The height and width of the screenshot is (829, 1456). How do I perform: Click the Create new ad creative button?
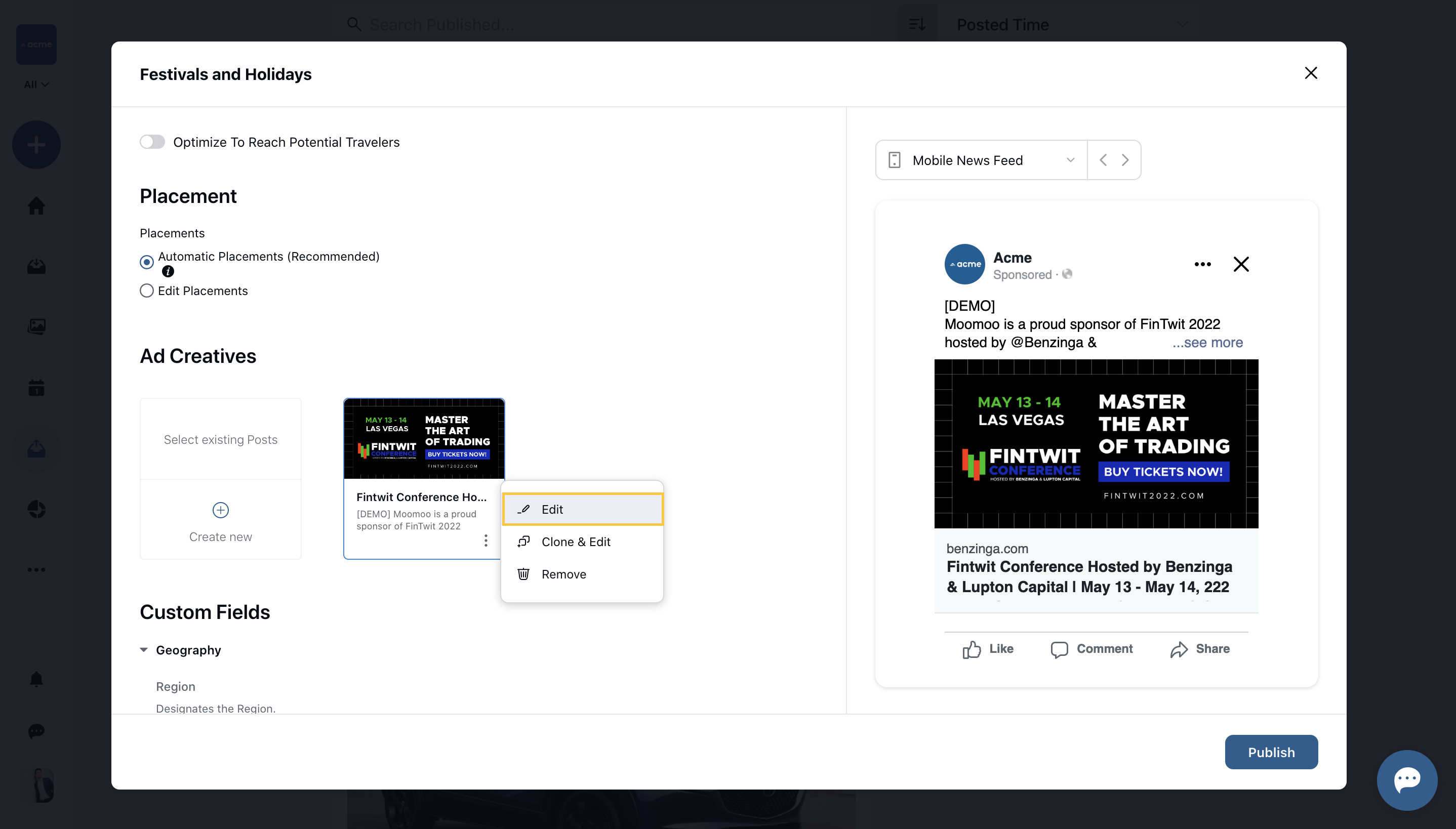[221, 520]
